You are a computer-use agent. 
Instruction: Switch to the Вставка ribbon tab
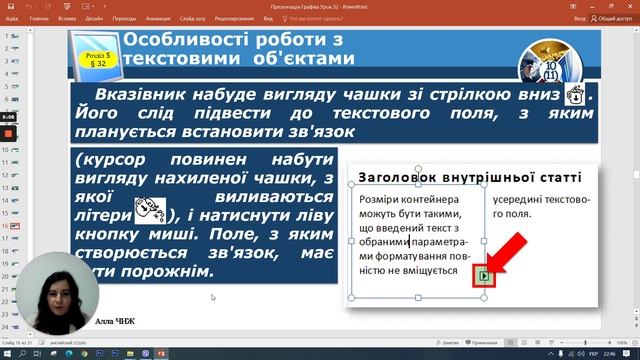pos(67,19)
